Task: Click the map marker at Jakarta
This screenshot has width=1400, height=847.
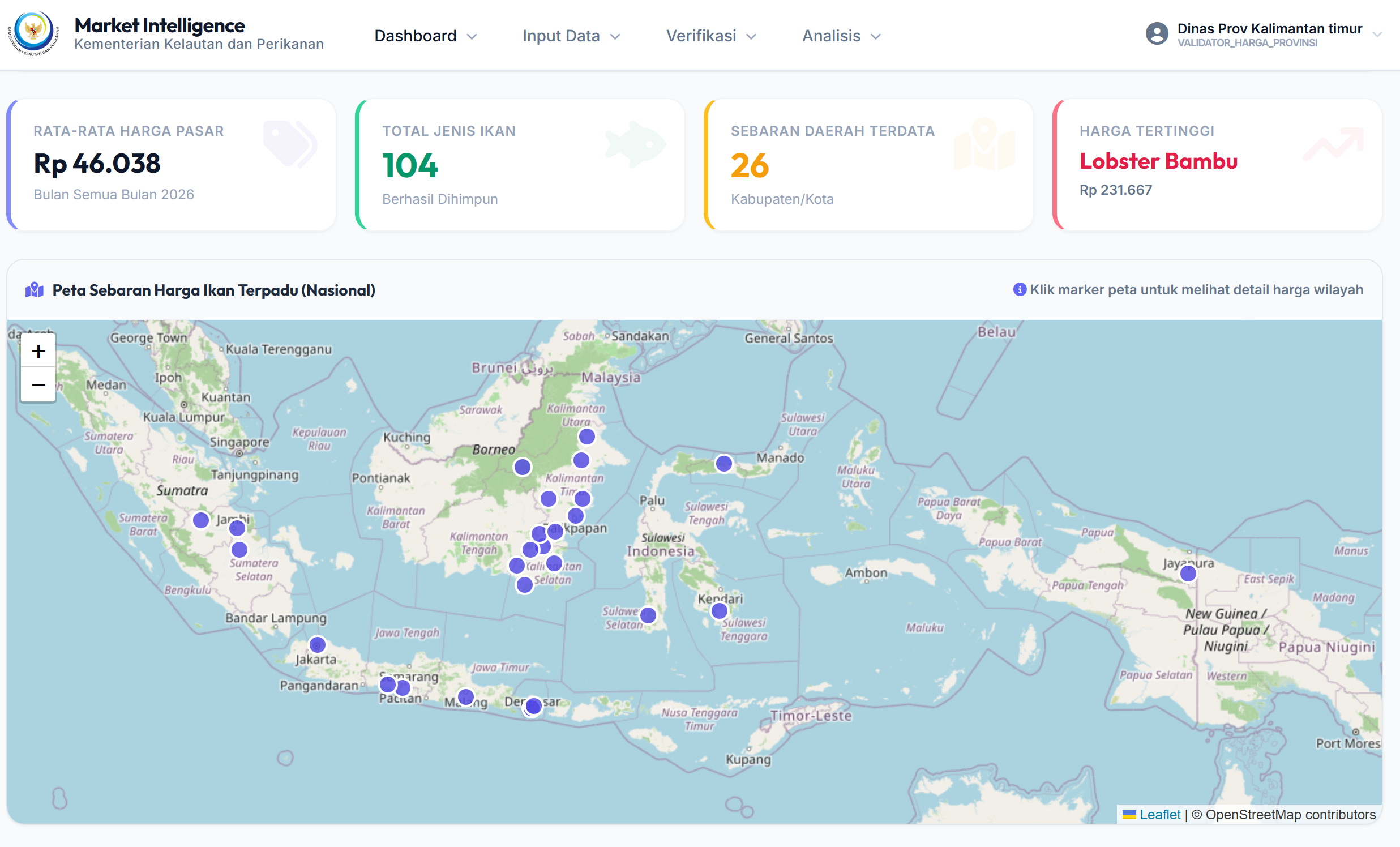Action: coord(317,645)
